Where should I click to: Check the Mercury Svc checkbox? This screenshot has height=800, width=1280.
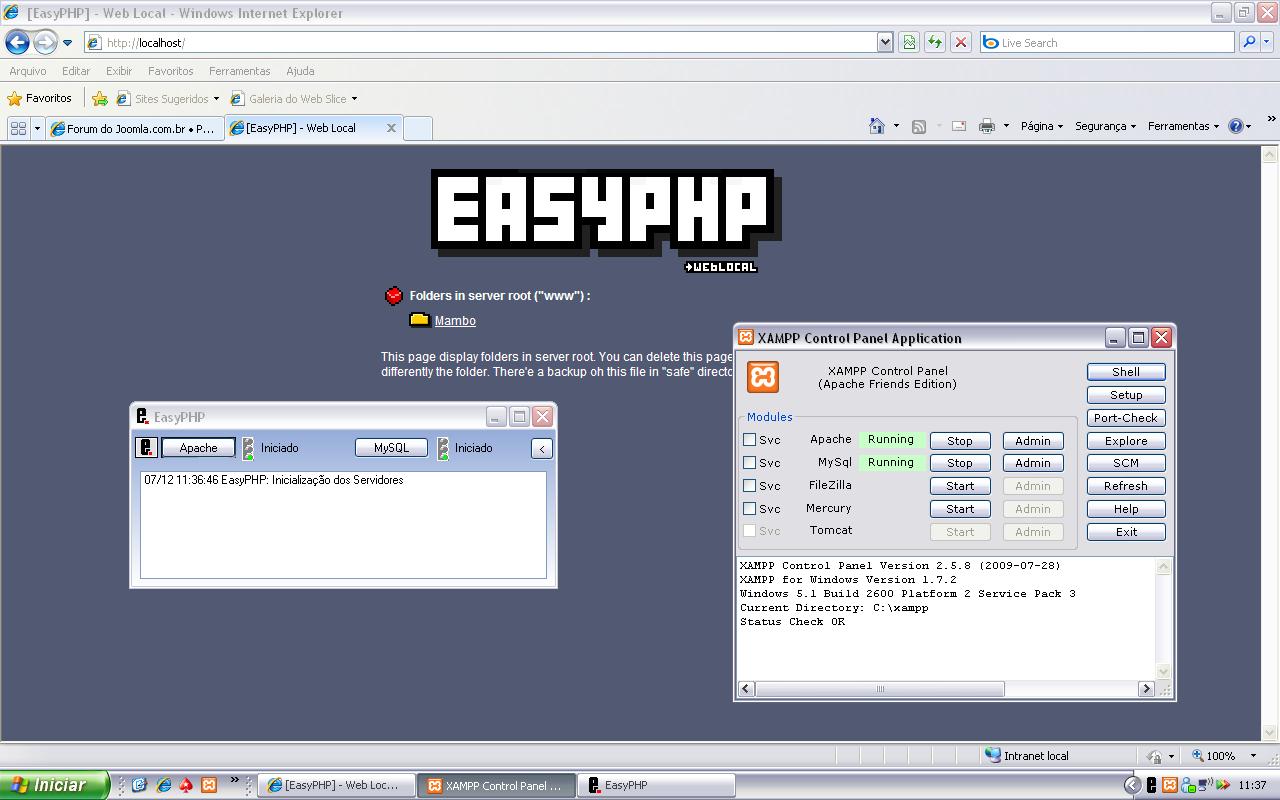[749, 508]
